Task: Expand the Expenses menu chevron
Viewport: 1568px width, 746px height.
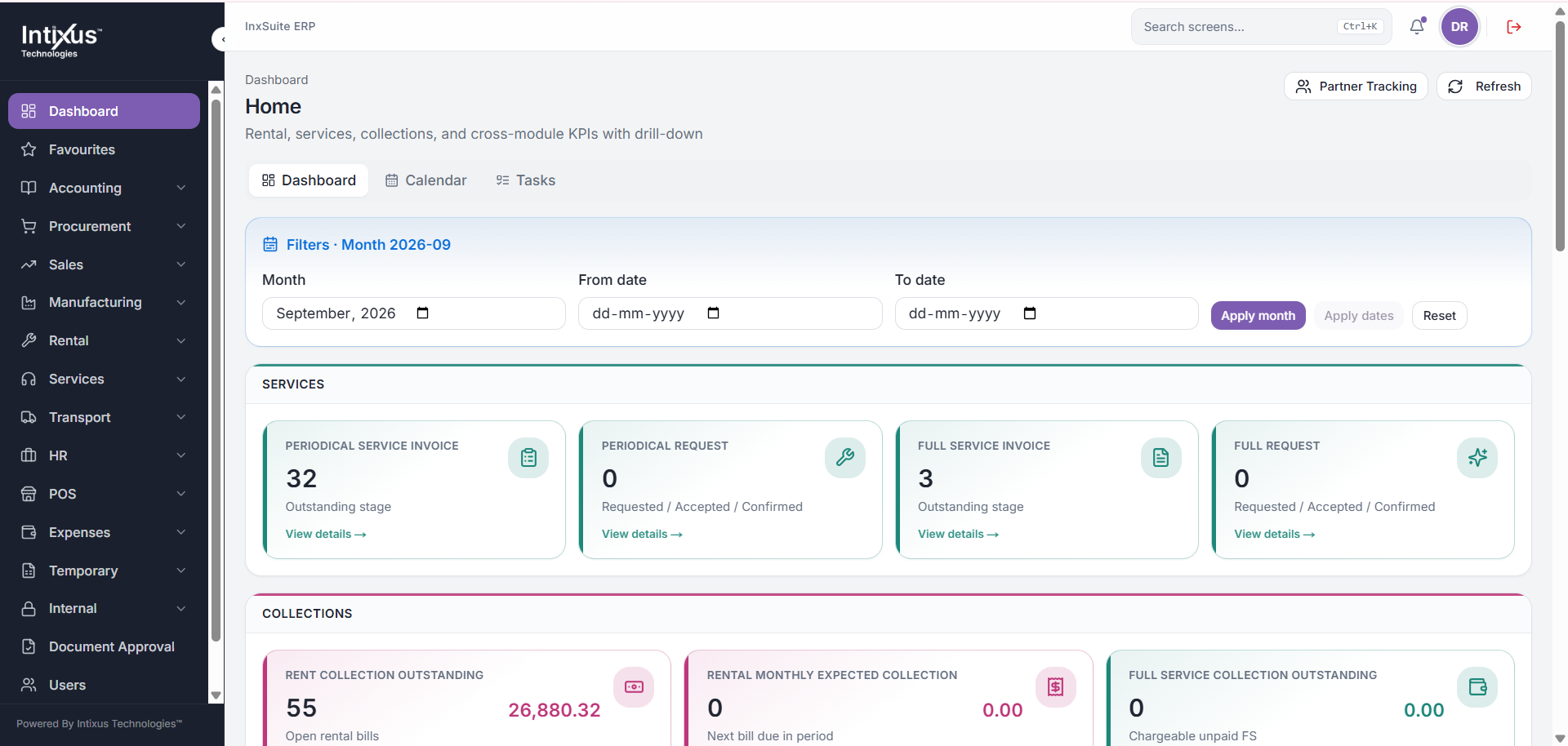Action: tap(181, 532)
